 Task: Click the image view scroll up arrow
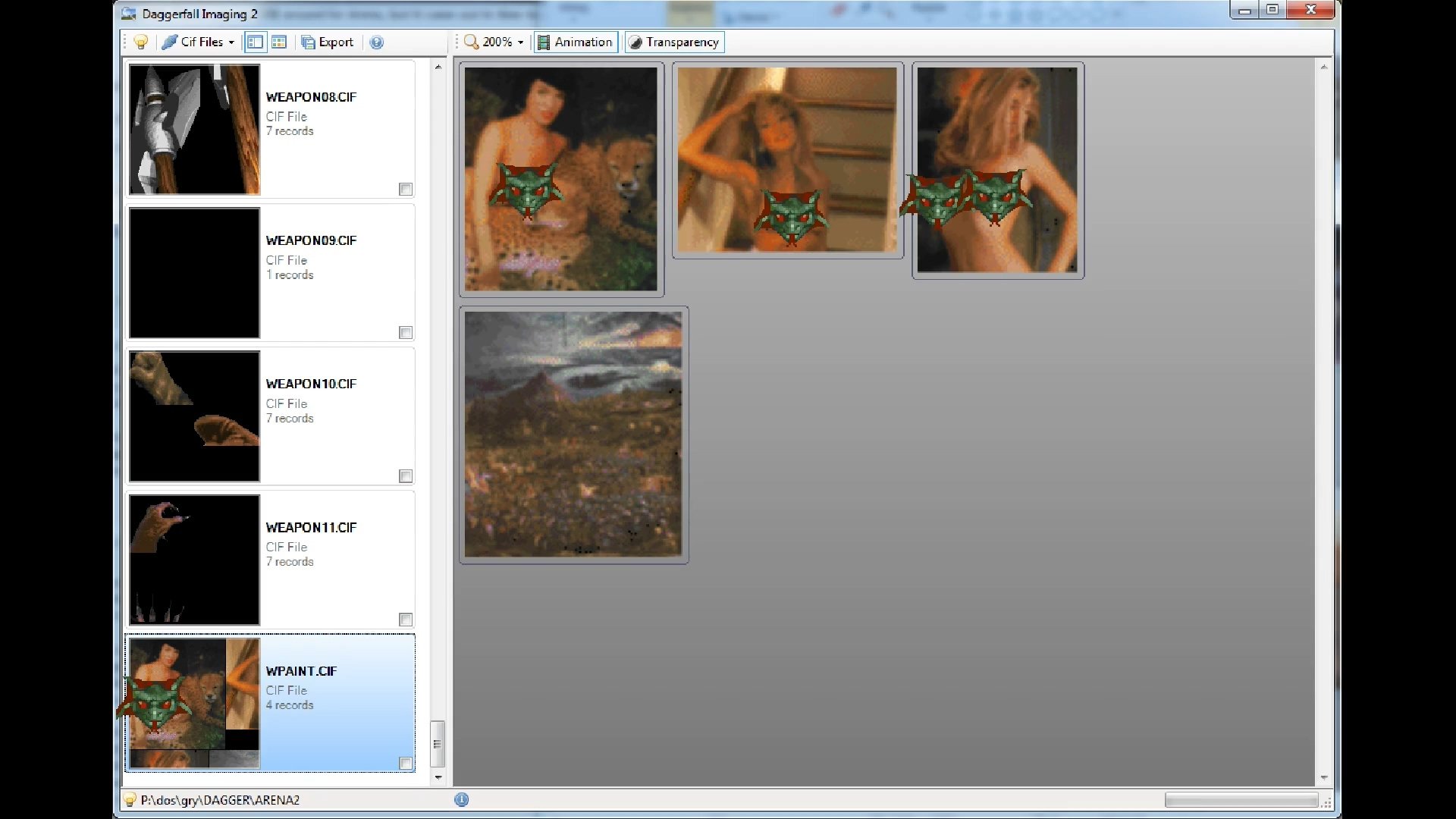[1324, 67]
